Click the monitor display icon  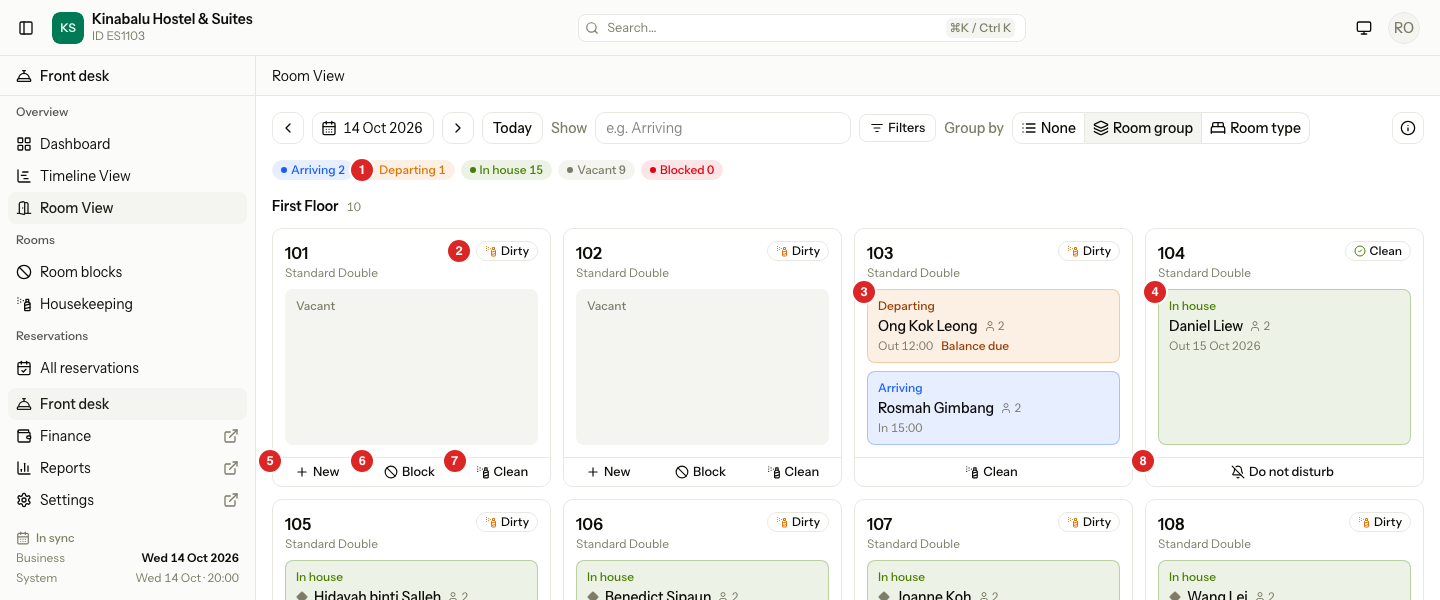tap(1364, 28)
